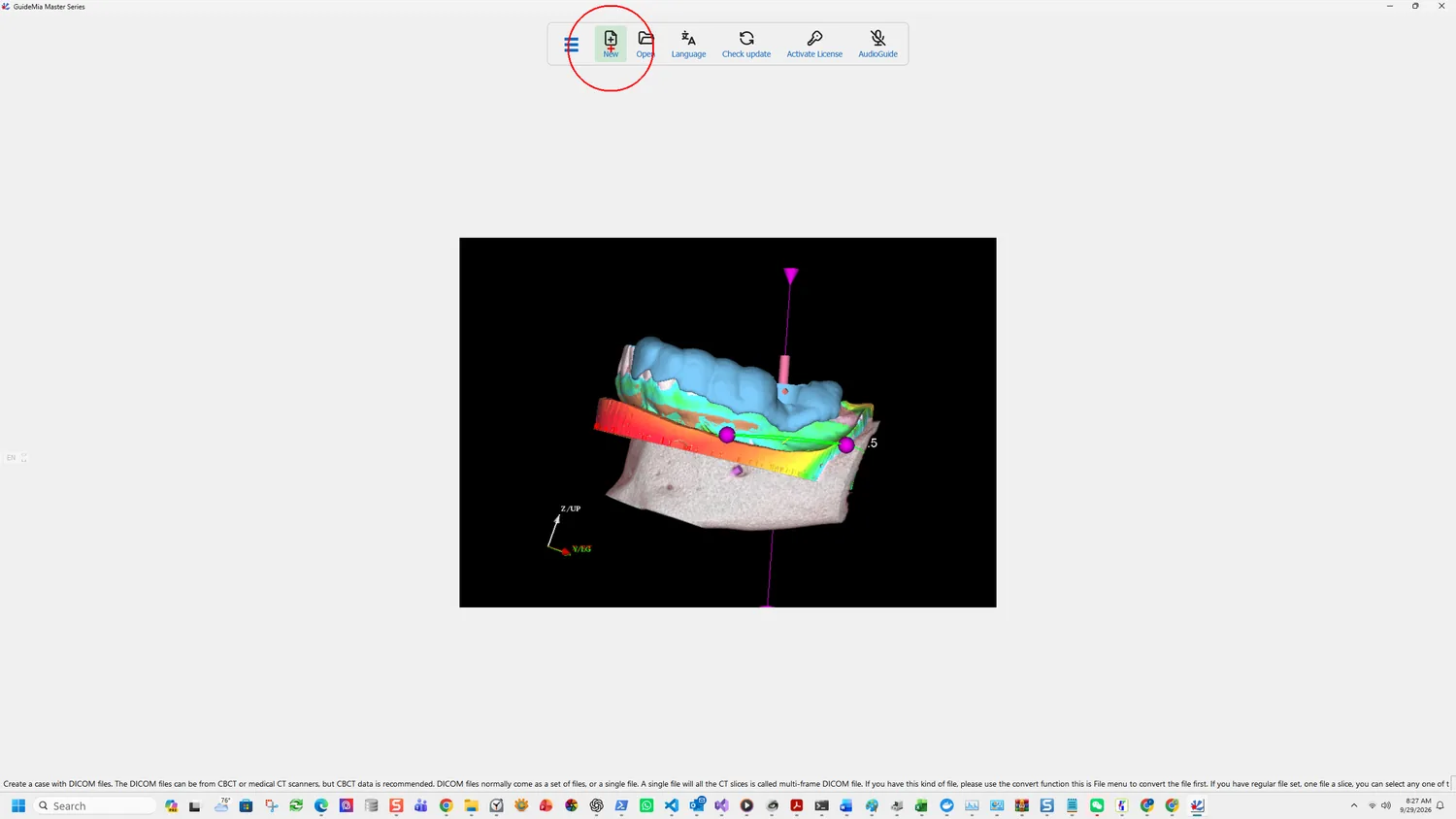The width and height of the screenshot is (1456, 819).
Task: Open Microsoft Edge from the taskbar
Action: pos(321,805)
